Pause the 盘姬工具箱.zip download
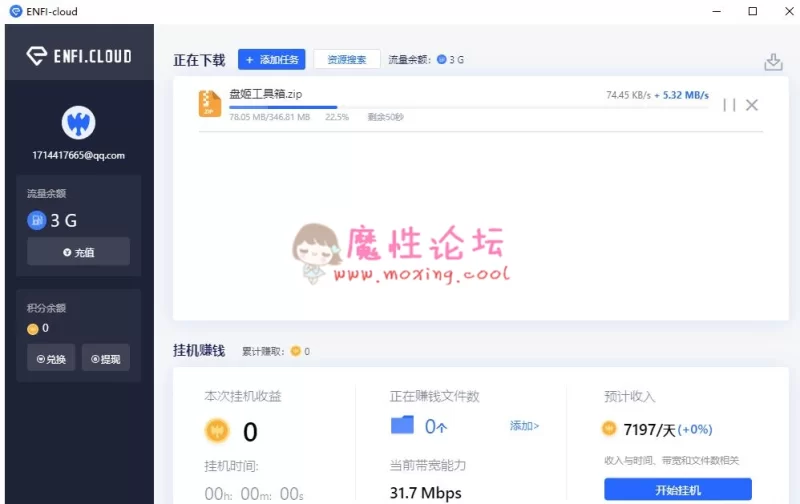This screenshot has width=800, height=504. 729,105
